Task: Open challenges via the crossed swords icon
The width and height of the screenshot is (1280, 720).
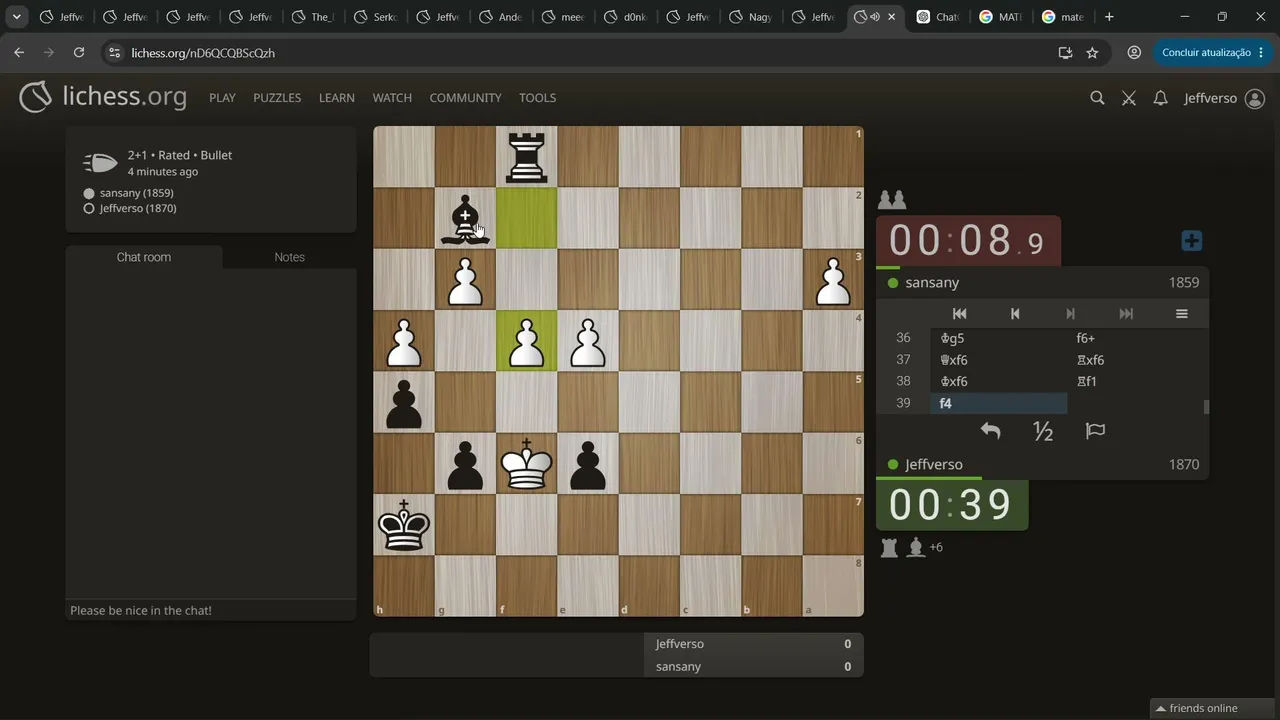Action: 1129,98
